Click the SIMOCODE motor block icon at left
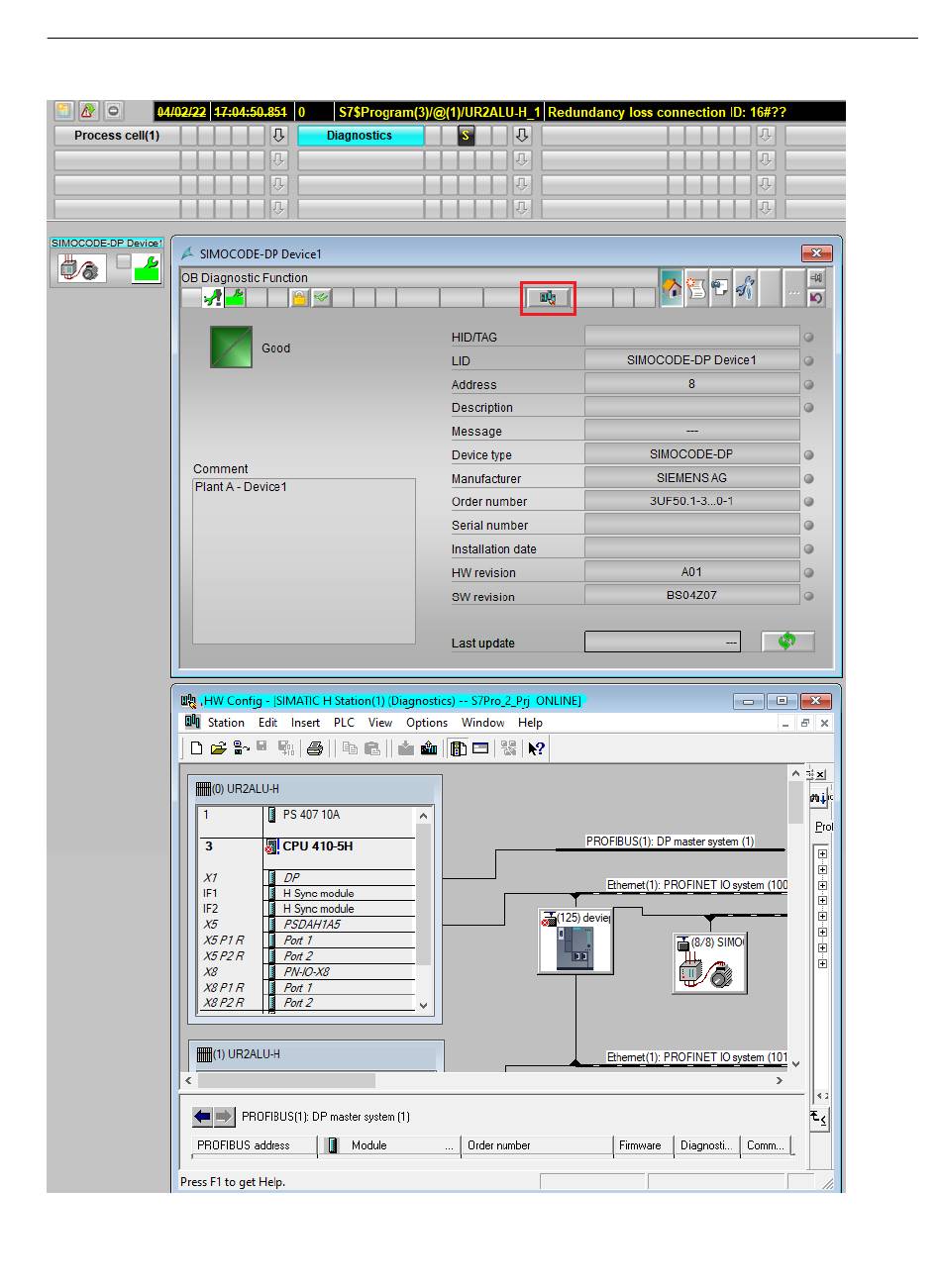The width and height of the screenshot is (941, 1288). (81, 267)
